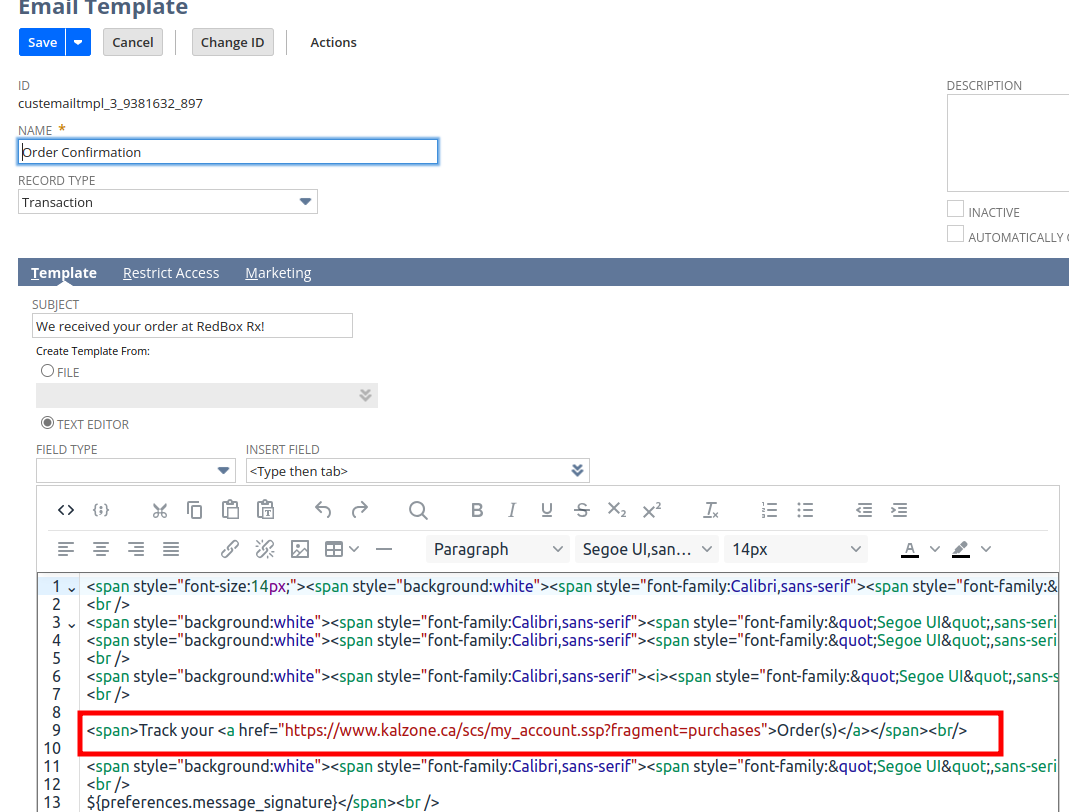Align text to center
The width and height of the screenshot is (1069, 812).
[101, 549]
